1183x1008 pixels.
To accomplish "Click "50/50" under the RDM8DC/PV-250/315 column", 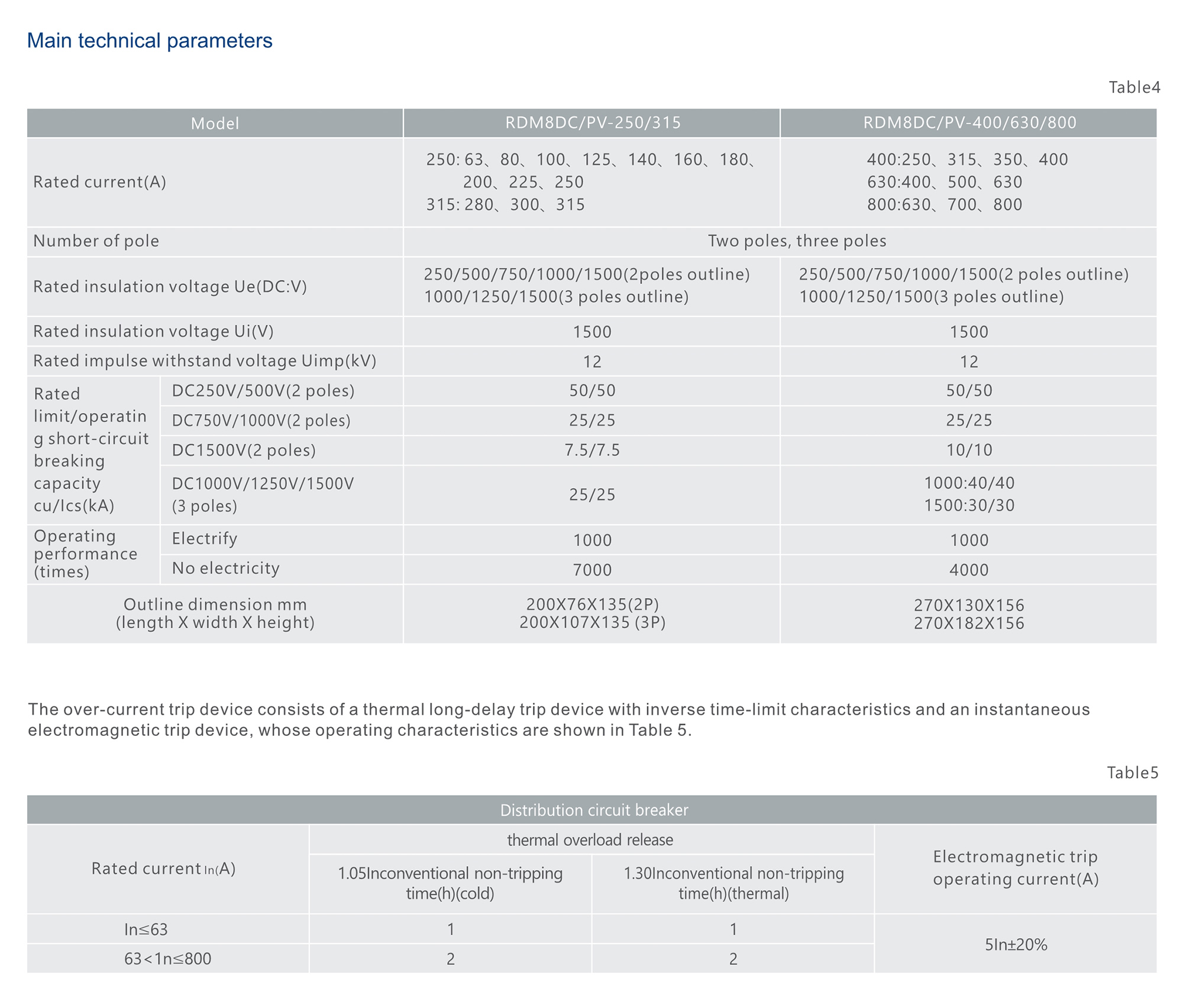I will click(x=592, y=390).
